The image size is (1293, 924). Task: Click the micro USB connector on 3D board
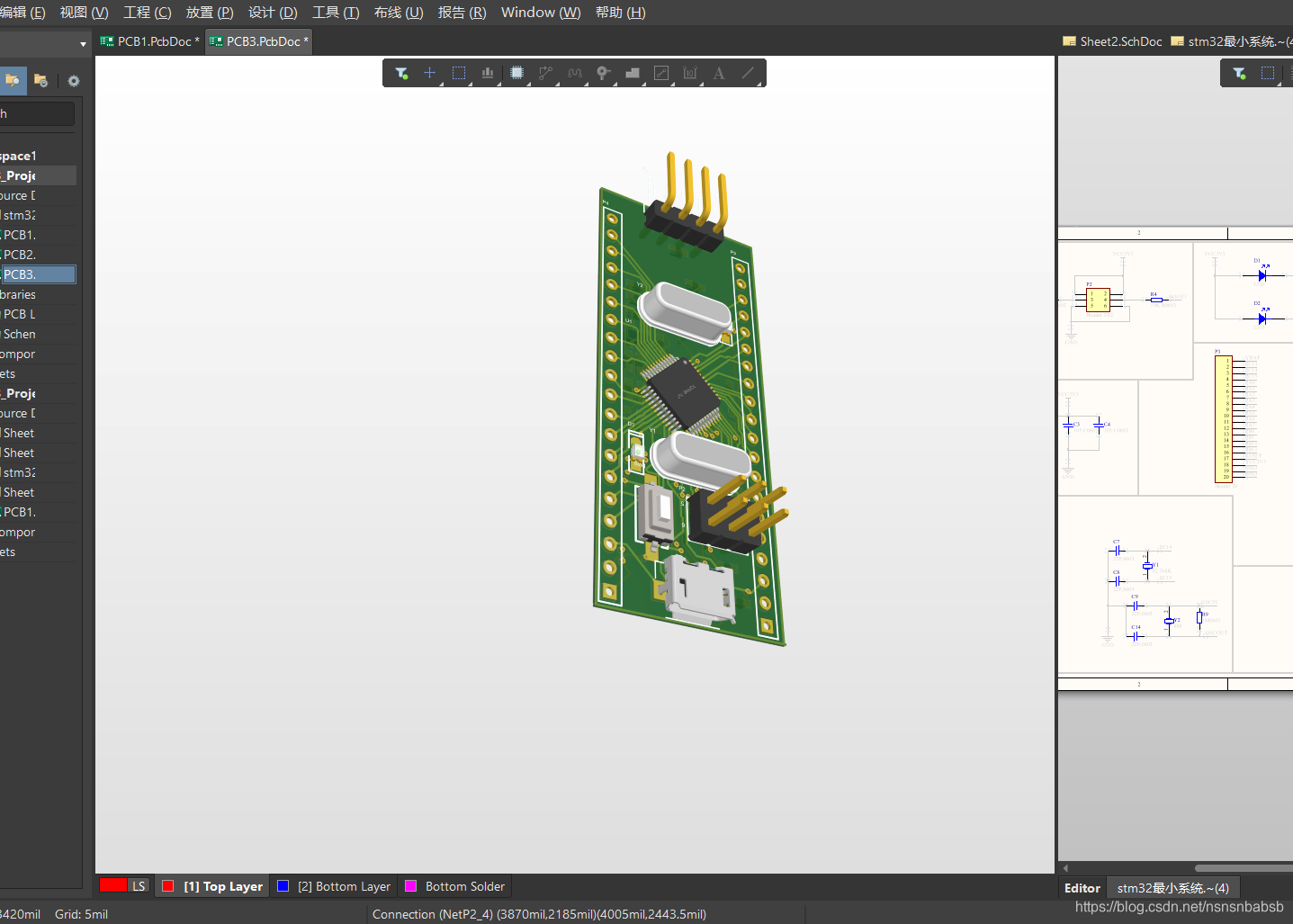700,589
